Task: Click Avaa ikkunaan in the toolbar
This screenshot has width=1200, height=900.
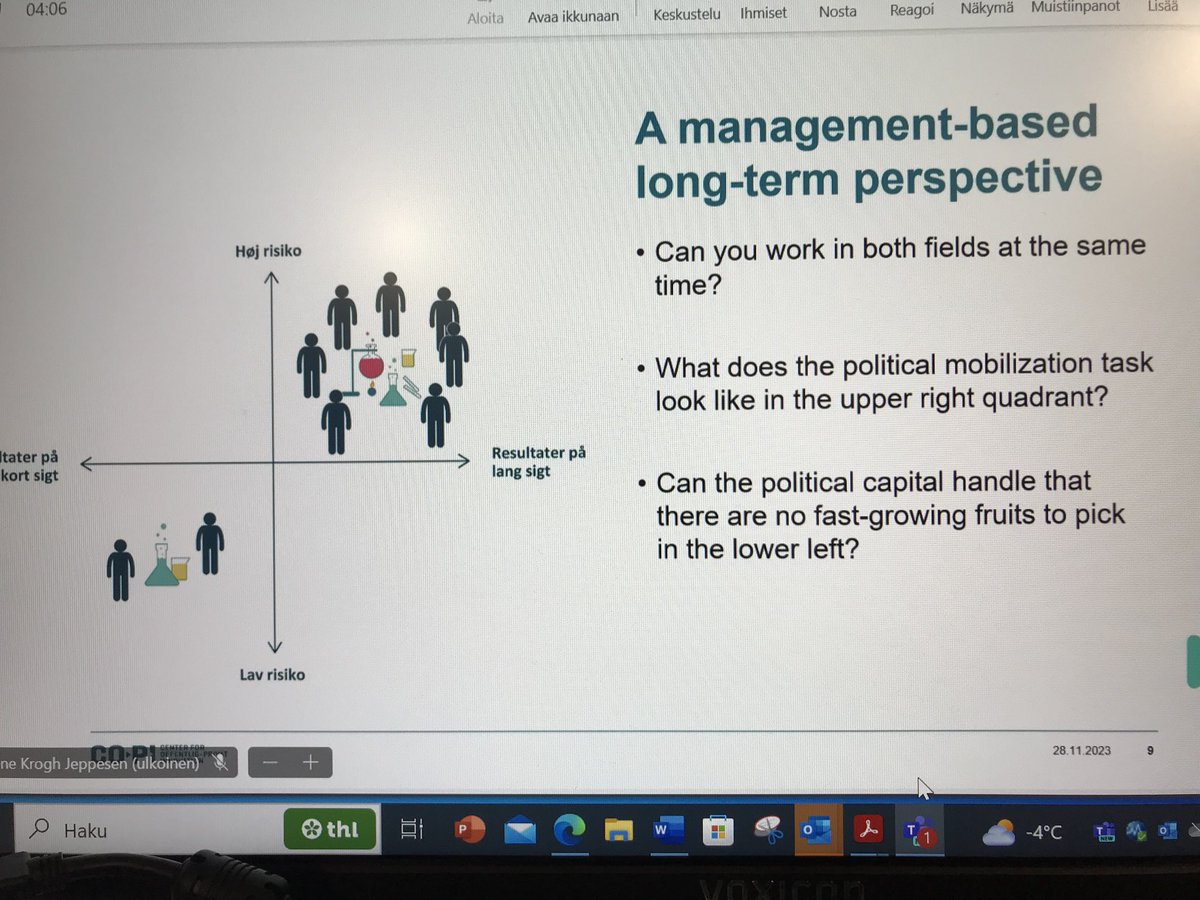Action: 573,16
